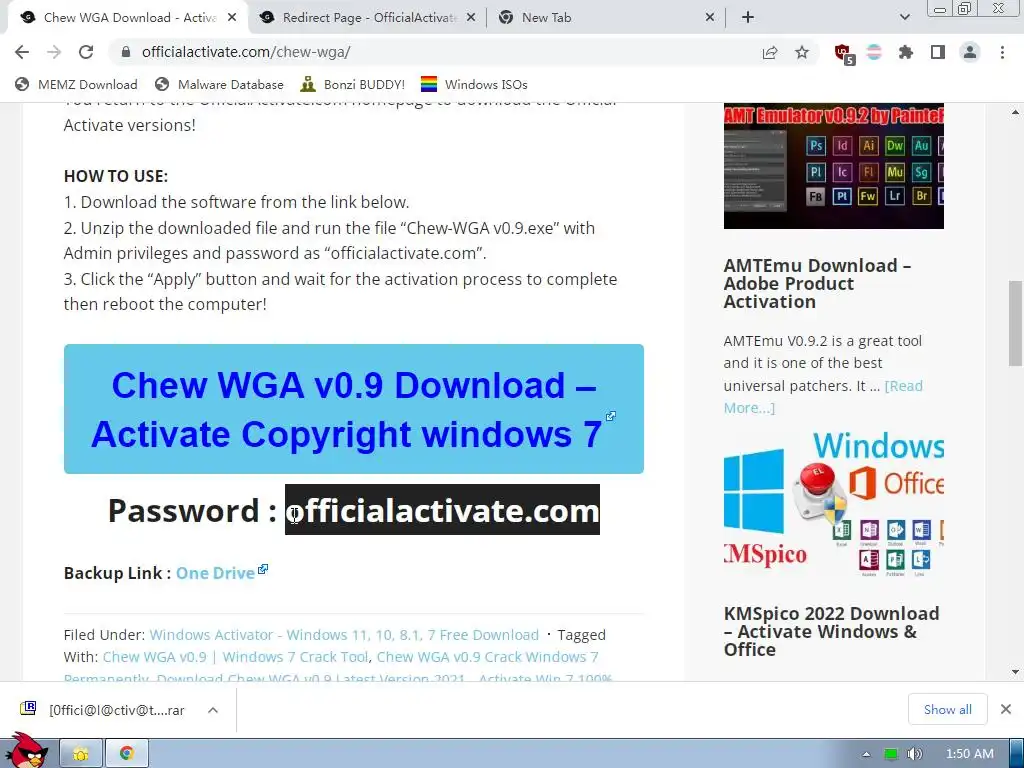This screenshot has width=1024, height=768.
Task: Click the Chrome taskbar icon
Action: 127,754
